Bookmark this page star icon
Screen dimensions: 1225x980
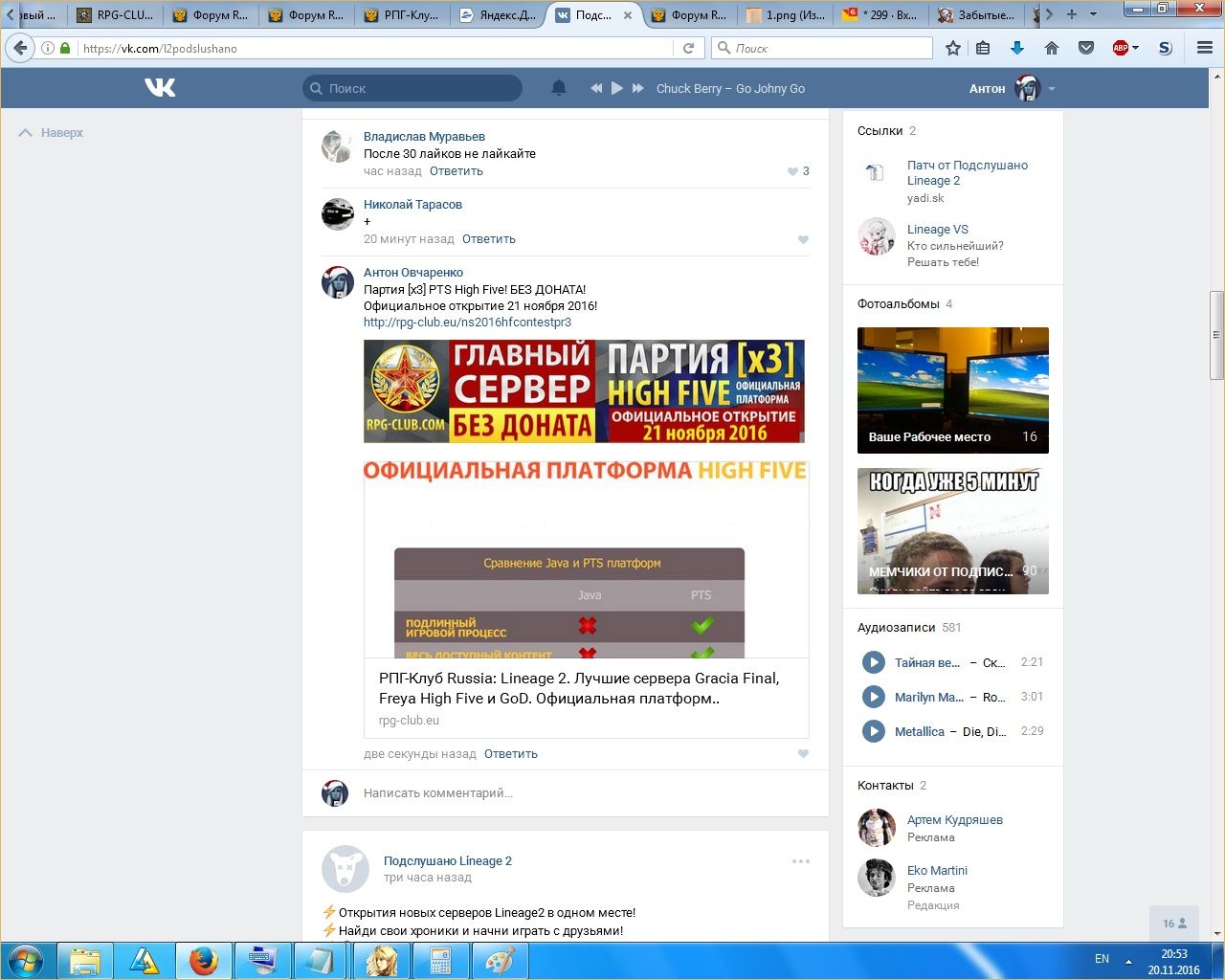pyautogui.click(x=952, y=48)
